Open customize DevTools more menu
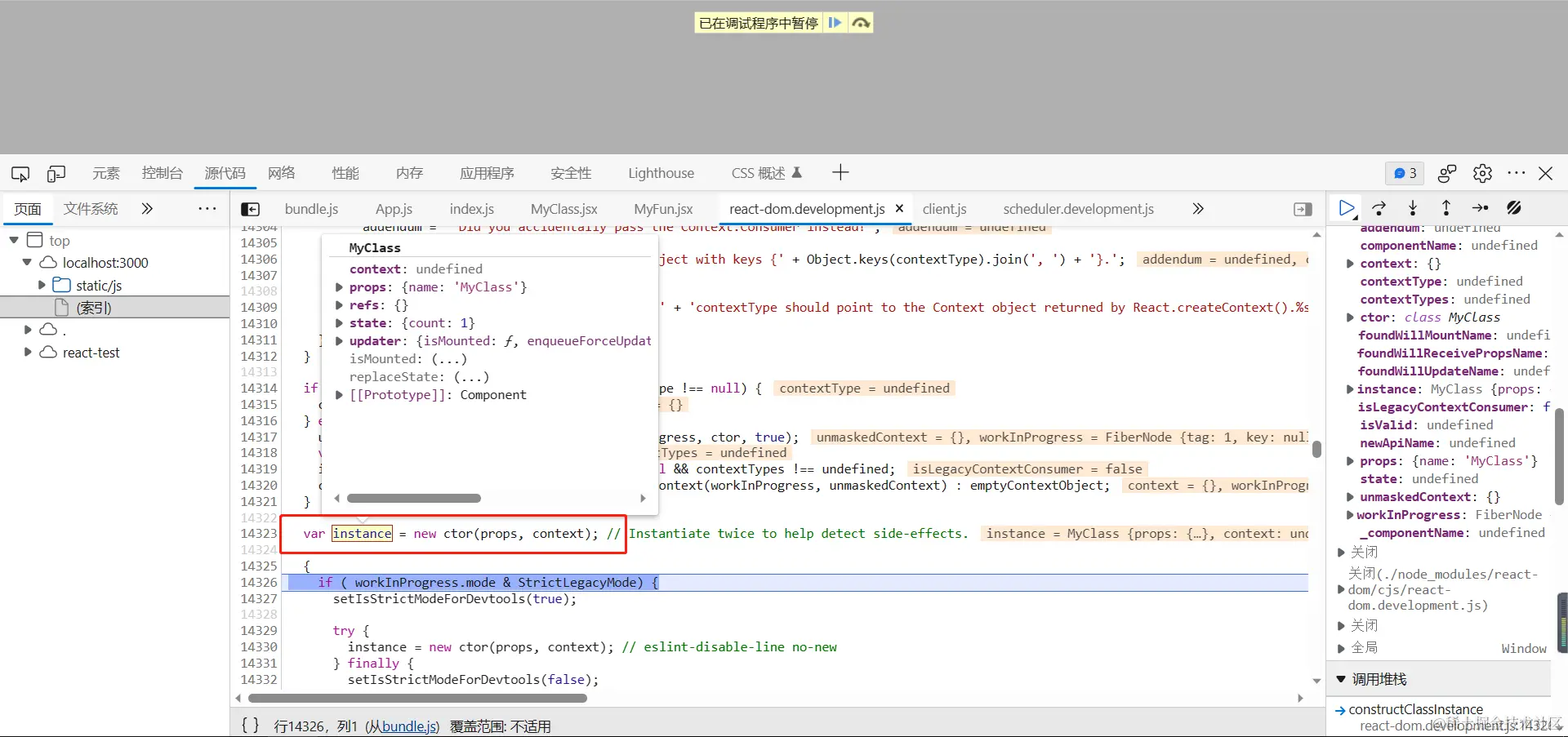The width and height of the screenshot is (1568, 737). pyautogui.click(x=1517, y=173)
